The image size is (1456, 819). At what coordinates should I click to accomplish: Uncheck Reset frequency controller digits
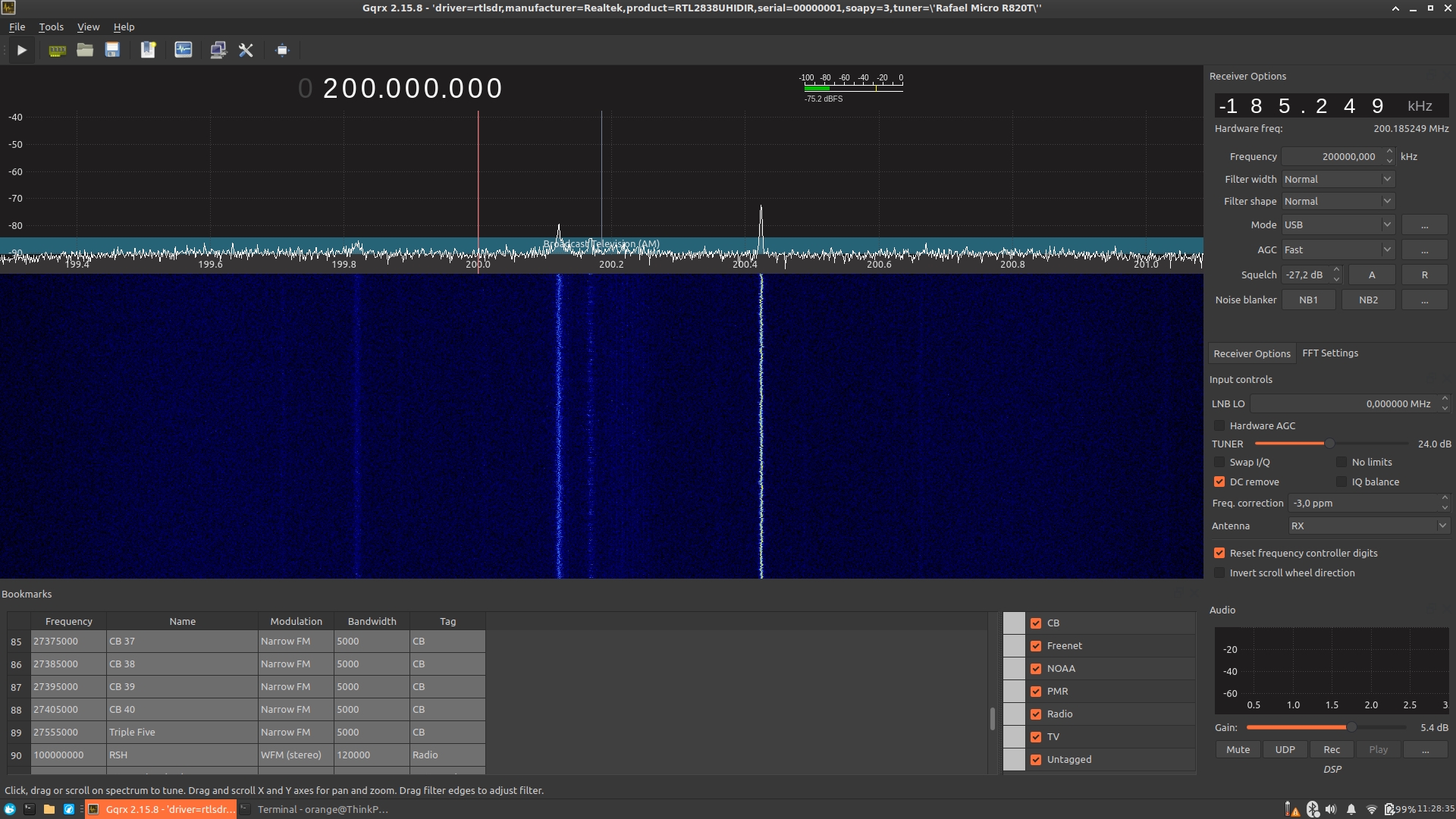pos(1219,554)
